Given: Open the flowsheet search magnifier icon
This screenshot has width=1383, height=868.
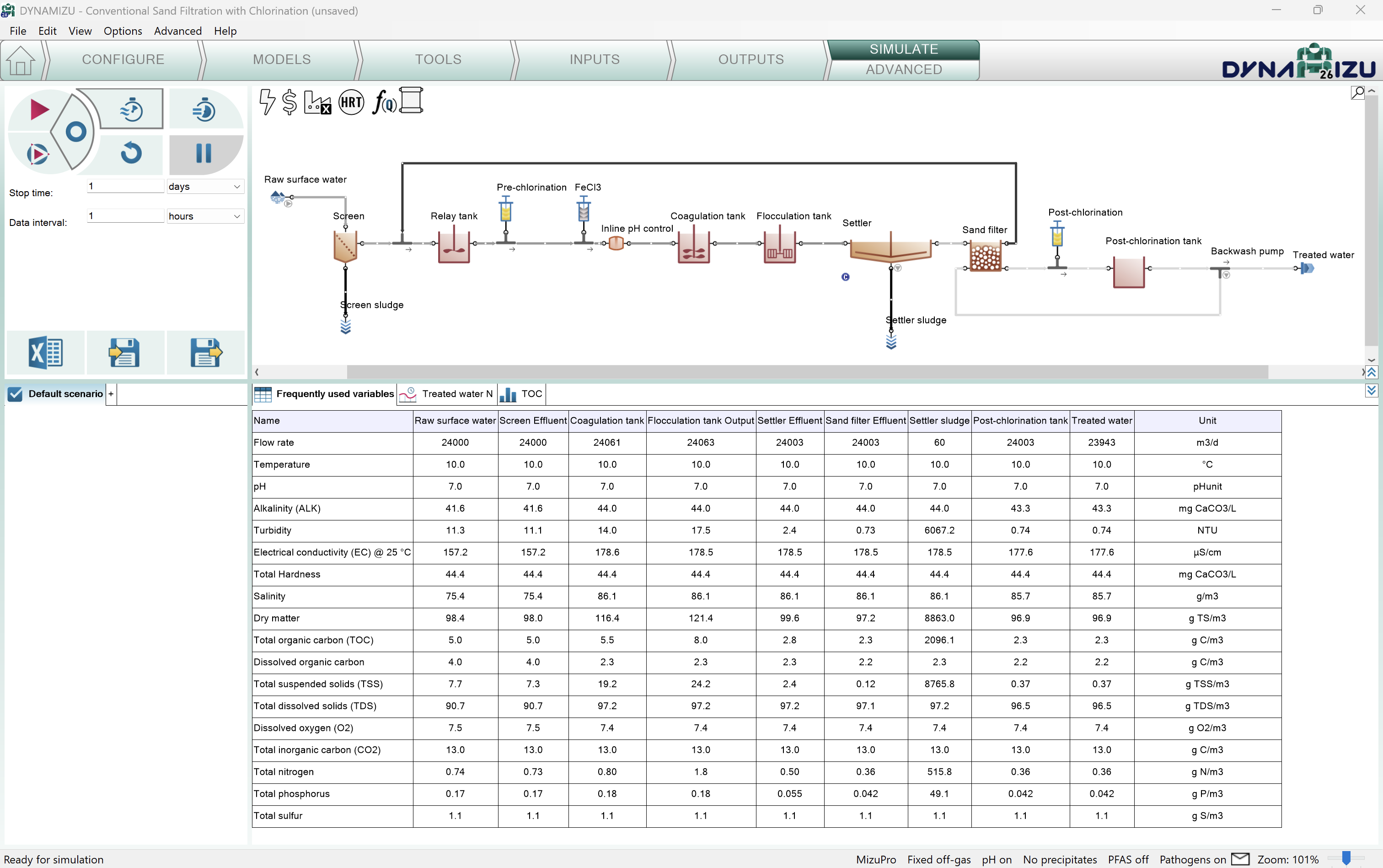Looking at the screenshot, I should pos(1357,92).
